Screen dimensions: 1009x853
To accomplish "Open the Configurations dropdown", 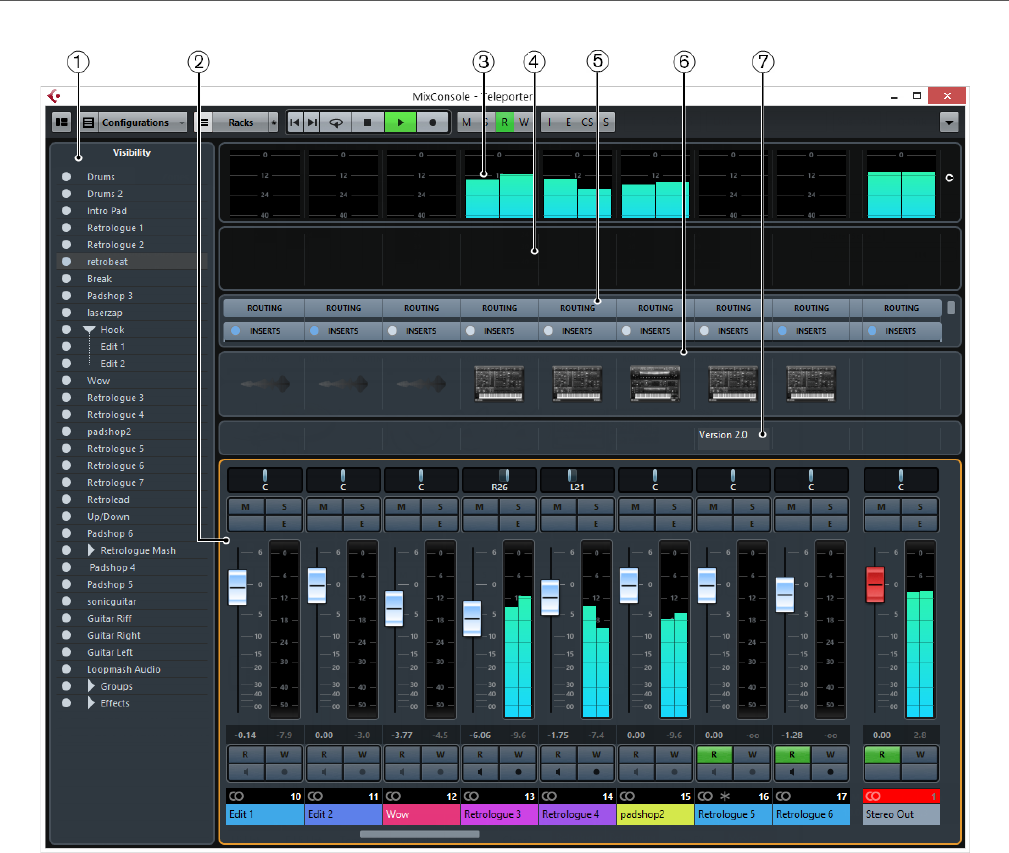I will click(135, 122).
